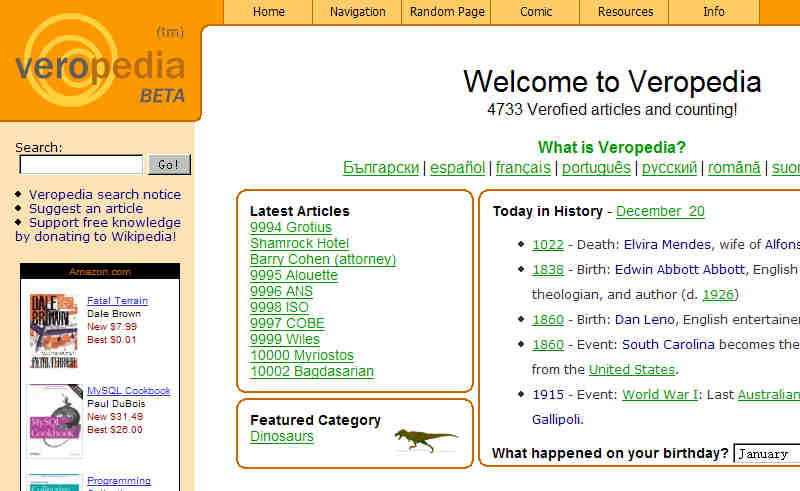
Task: Open the 10000 Myriostos article
Action: [302, 355]
